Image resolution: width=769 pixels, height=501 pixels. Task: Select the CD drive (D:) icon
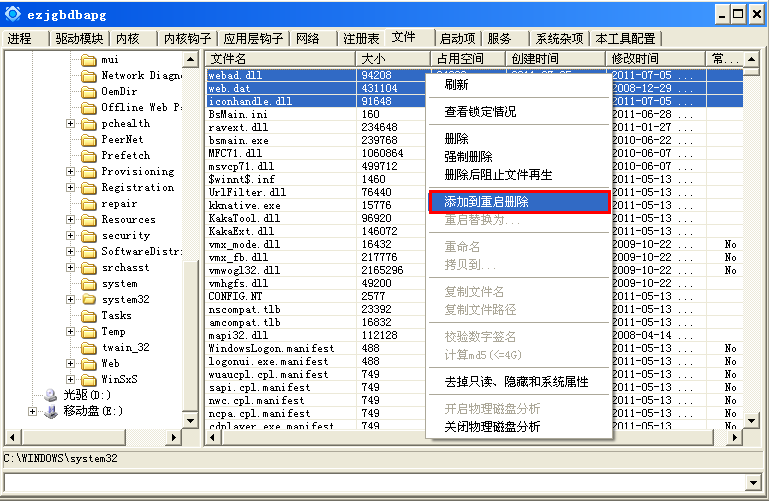tap(51, 395)
